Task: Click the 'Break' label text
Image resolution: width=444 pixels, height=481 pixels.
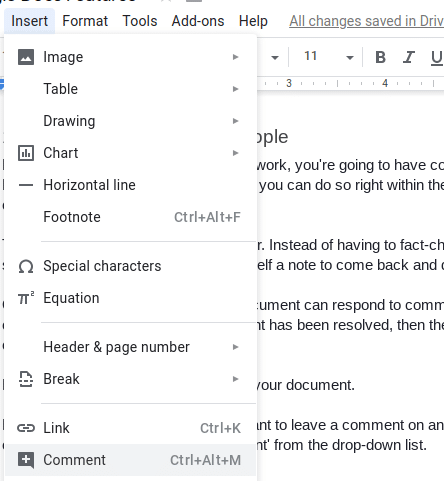Action: (x=61, y=379)
